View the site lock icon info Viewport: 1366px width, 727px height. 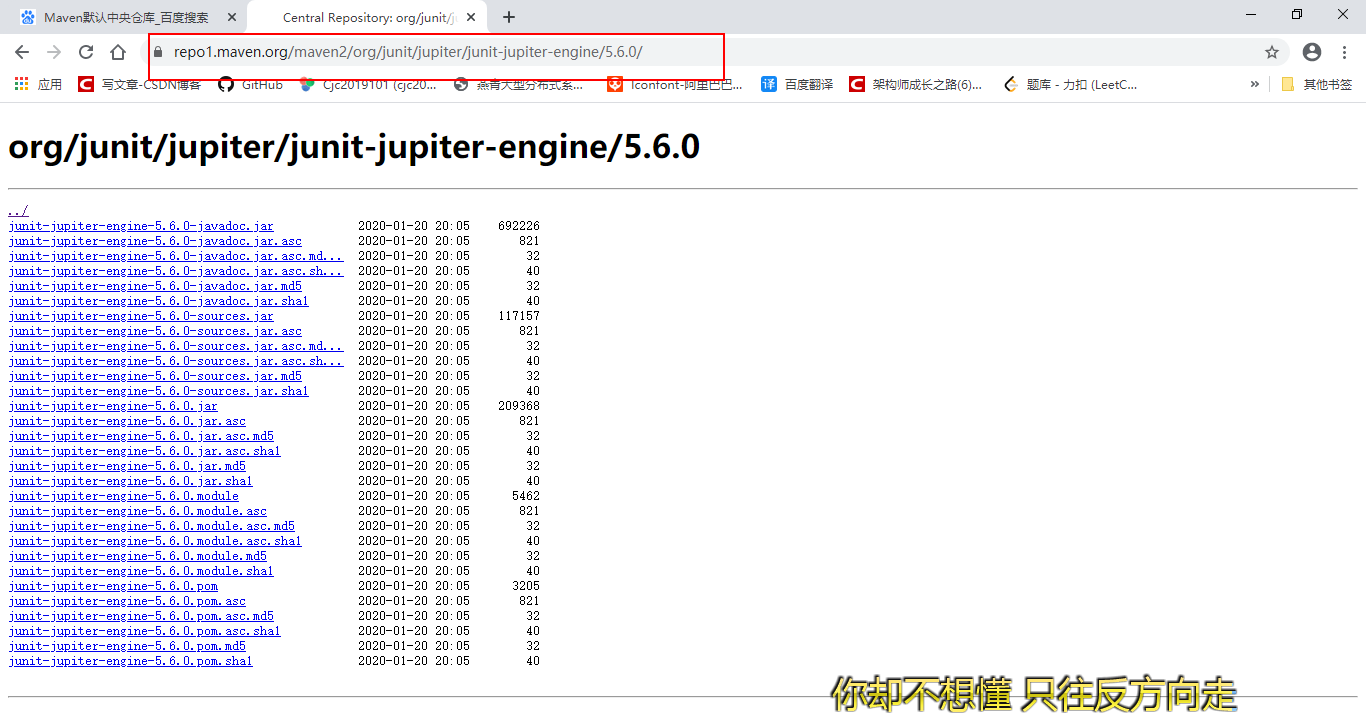point(156,52)
